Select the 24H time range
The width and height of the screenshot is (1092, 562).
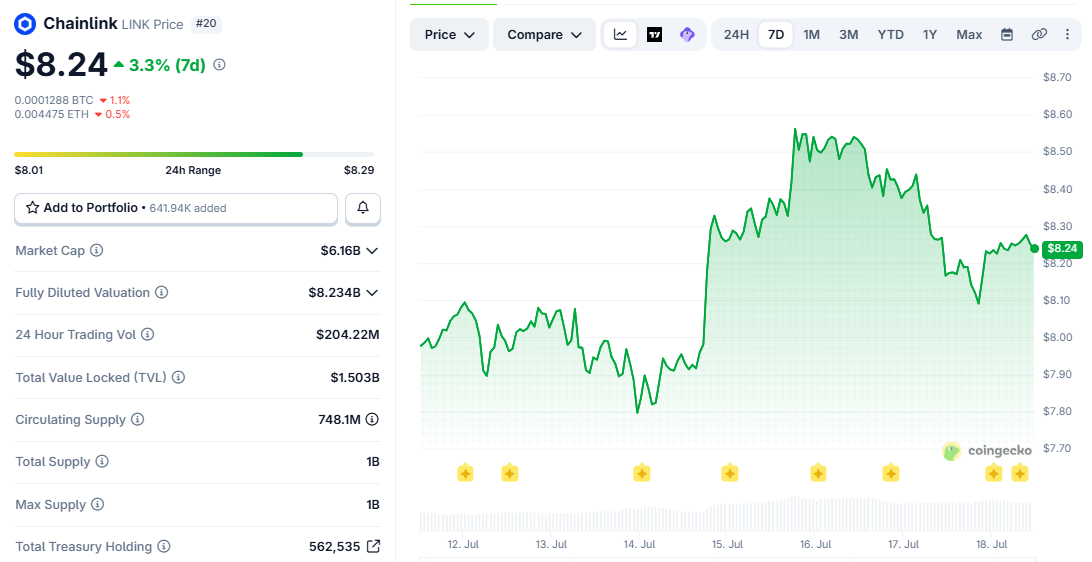[736, 34]
